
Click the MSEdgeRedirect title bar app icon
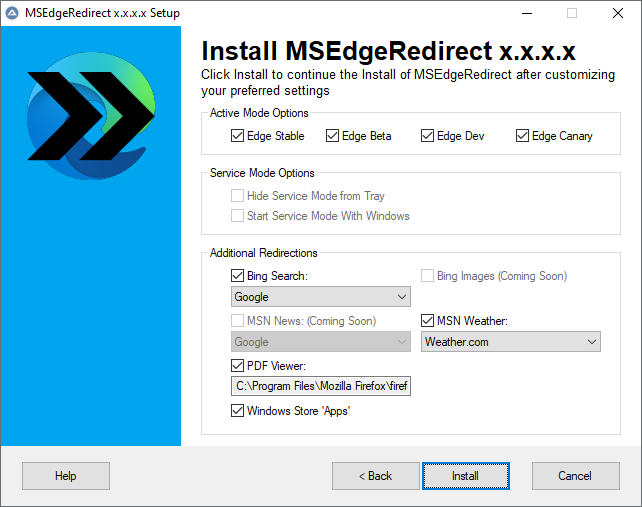(12, 13)
